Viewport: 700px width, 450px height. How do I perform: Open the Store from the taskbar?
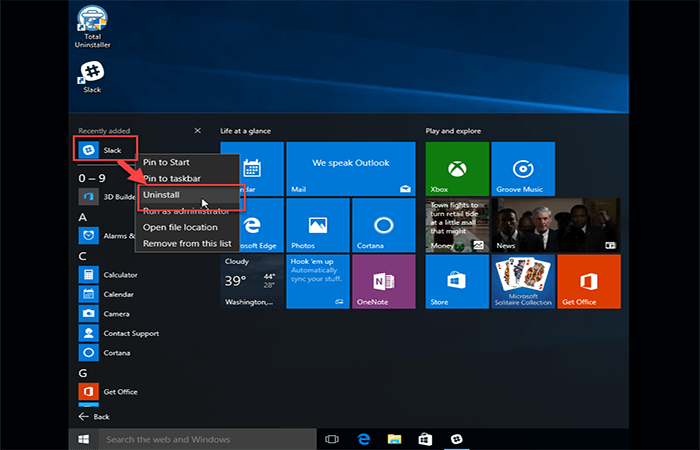(x=425, y=439)
